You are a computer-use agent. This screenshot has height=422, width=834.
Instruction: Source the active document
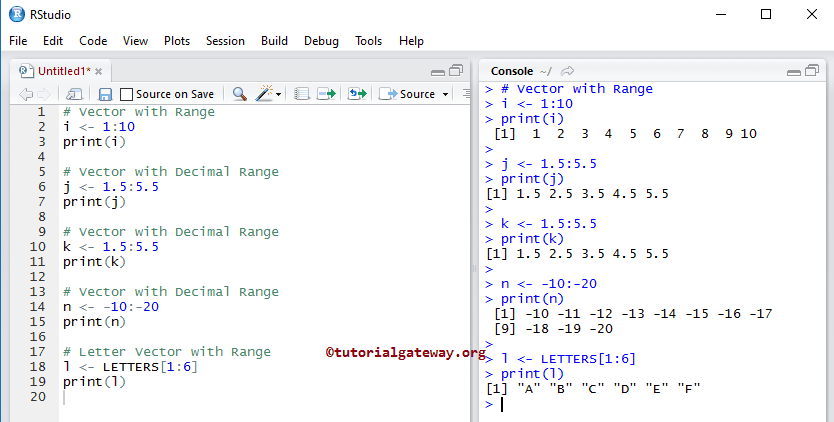pos(407,94)
